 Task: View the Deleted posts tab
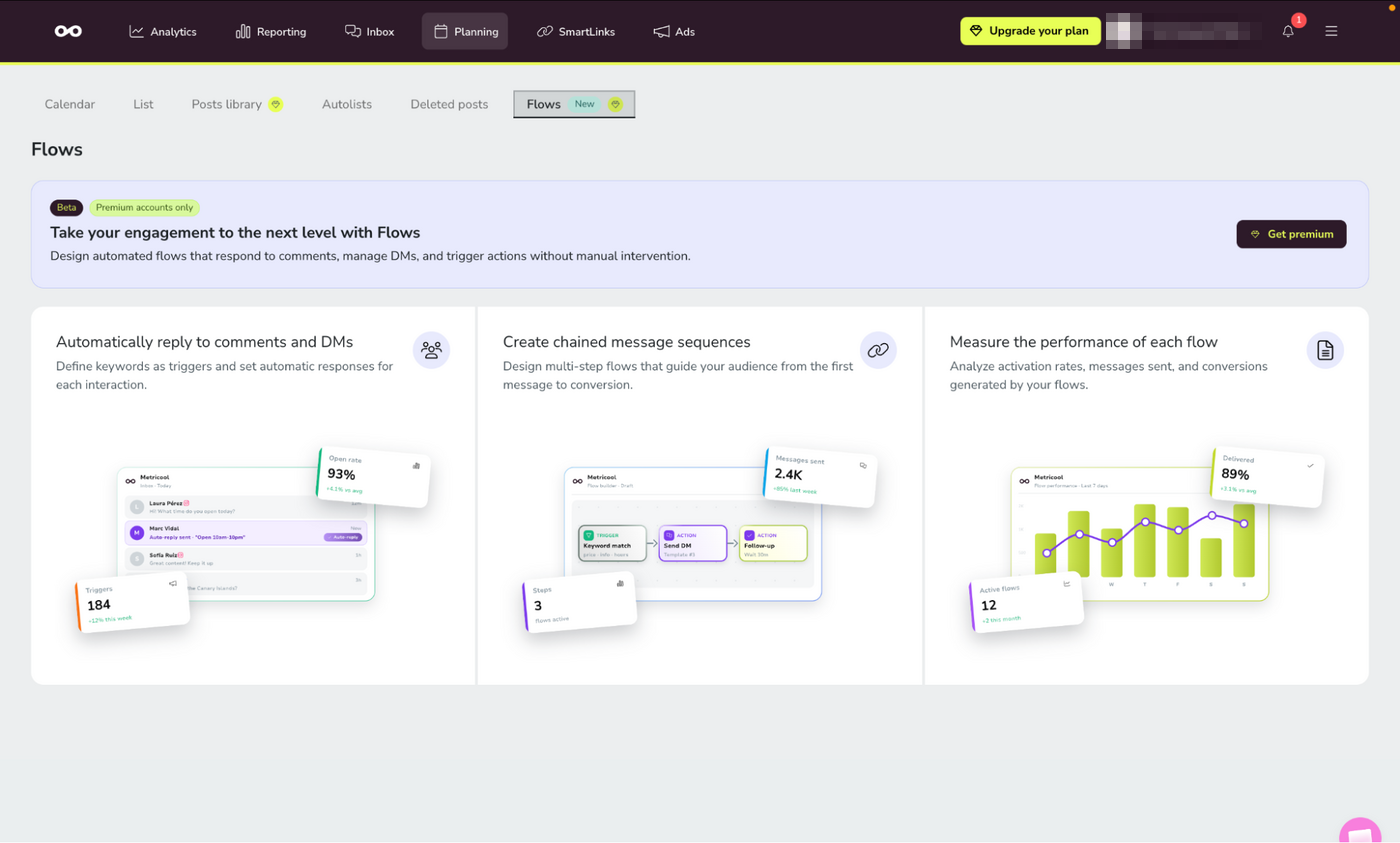449,104
